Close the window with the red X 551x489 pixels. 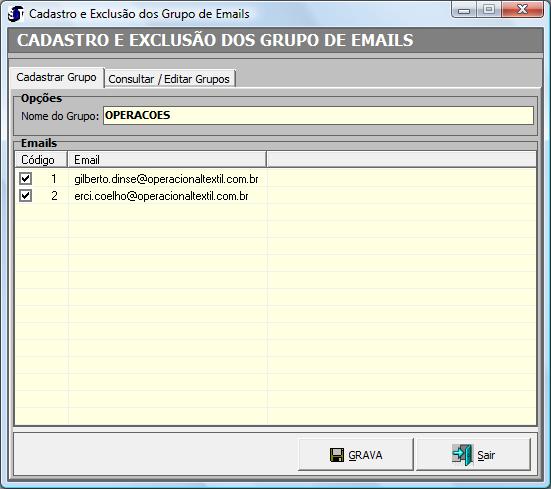click(523, 10)
